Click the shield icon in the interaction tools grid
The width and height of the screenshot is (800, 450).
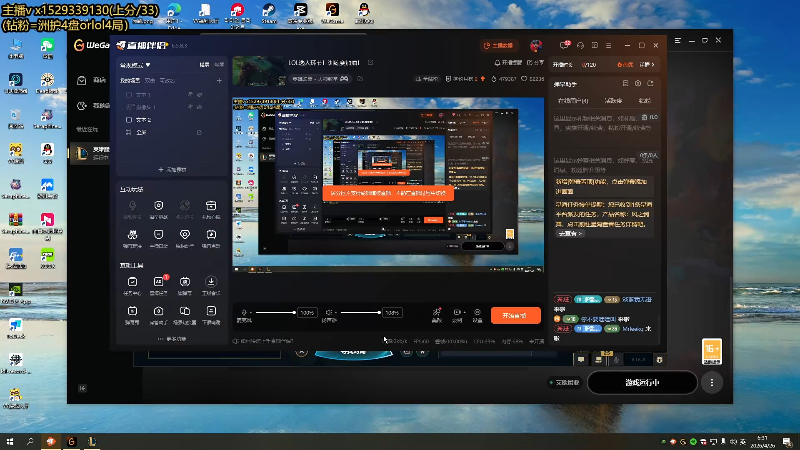click(159, 205)
